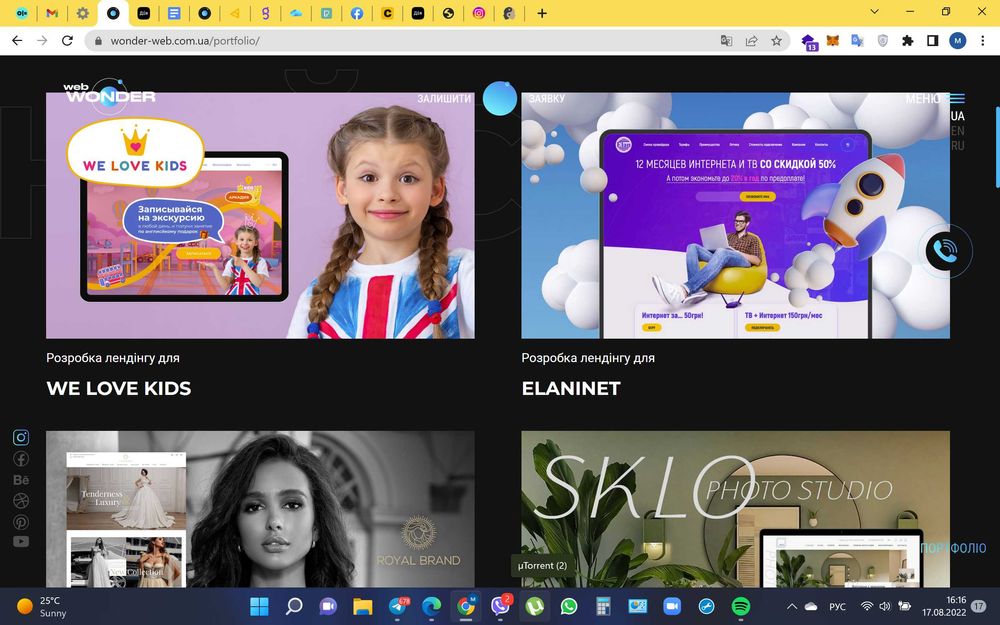The width and height of the screenshot is (1000, 625).
Task: Open the Dribbble link in left sidebar
Action: click(21, 501)
